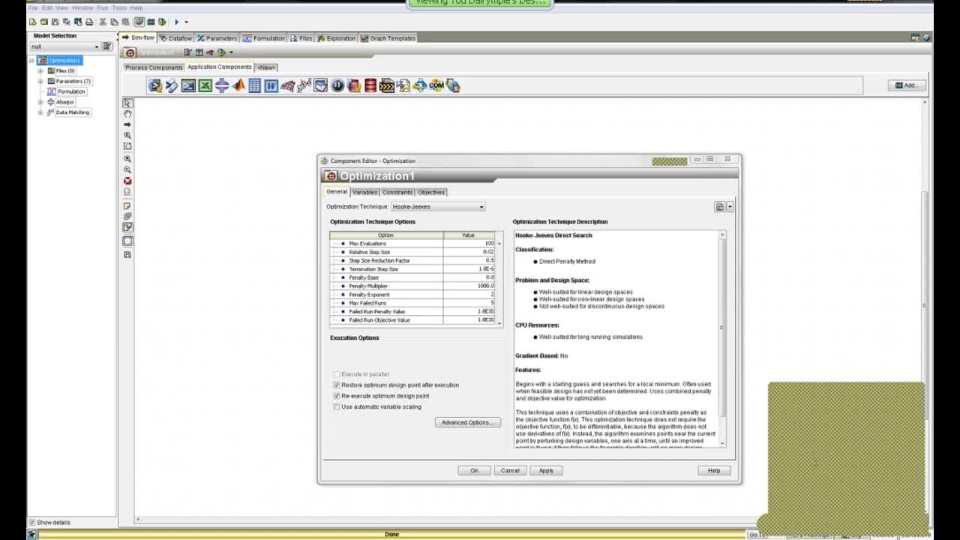Click the red Database component icon
Viewport: 960px width, 540px height.
tap(370, 86)
